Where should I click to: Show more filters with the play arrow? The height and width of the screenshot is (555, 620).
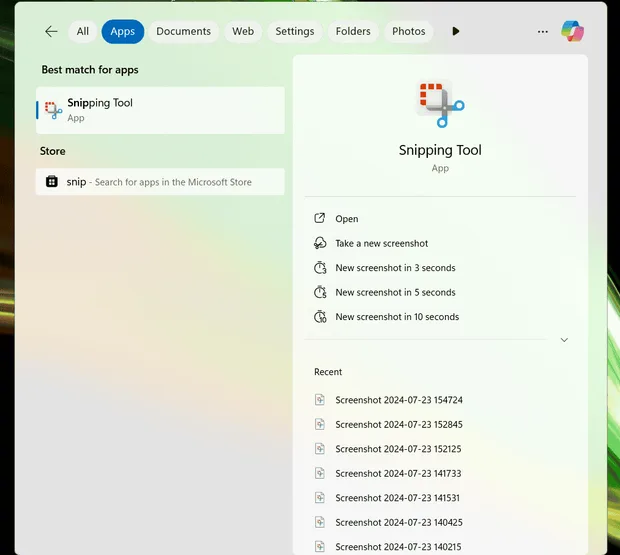click(x=456, y=31)
